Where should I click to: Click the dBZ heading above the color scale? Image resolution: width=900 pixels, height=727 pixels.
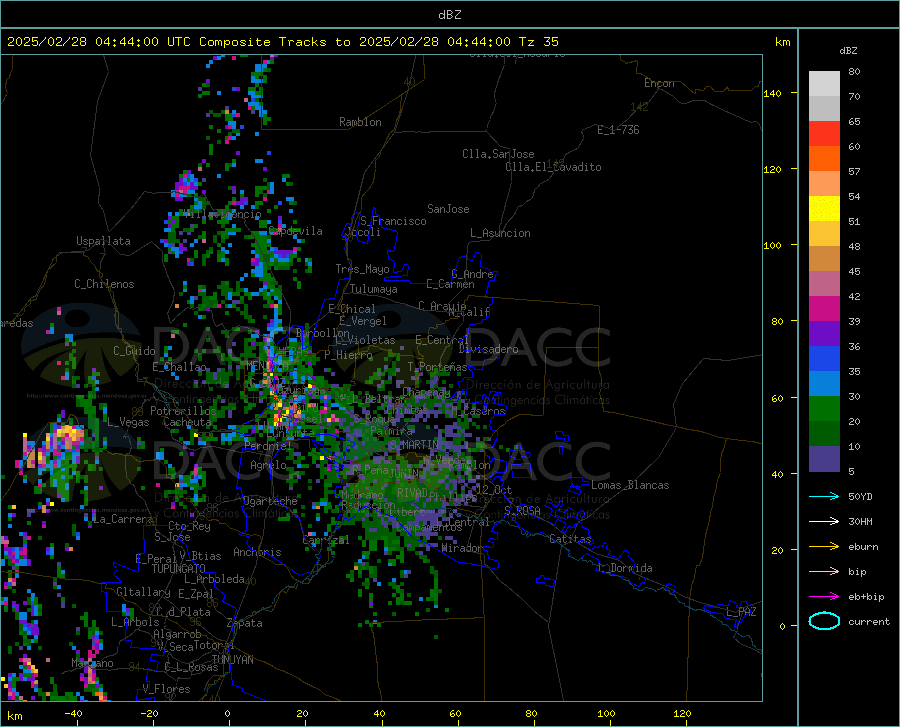point(848,50)
